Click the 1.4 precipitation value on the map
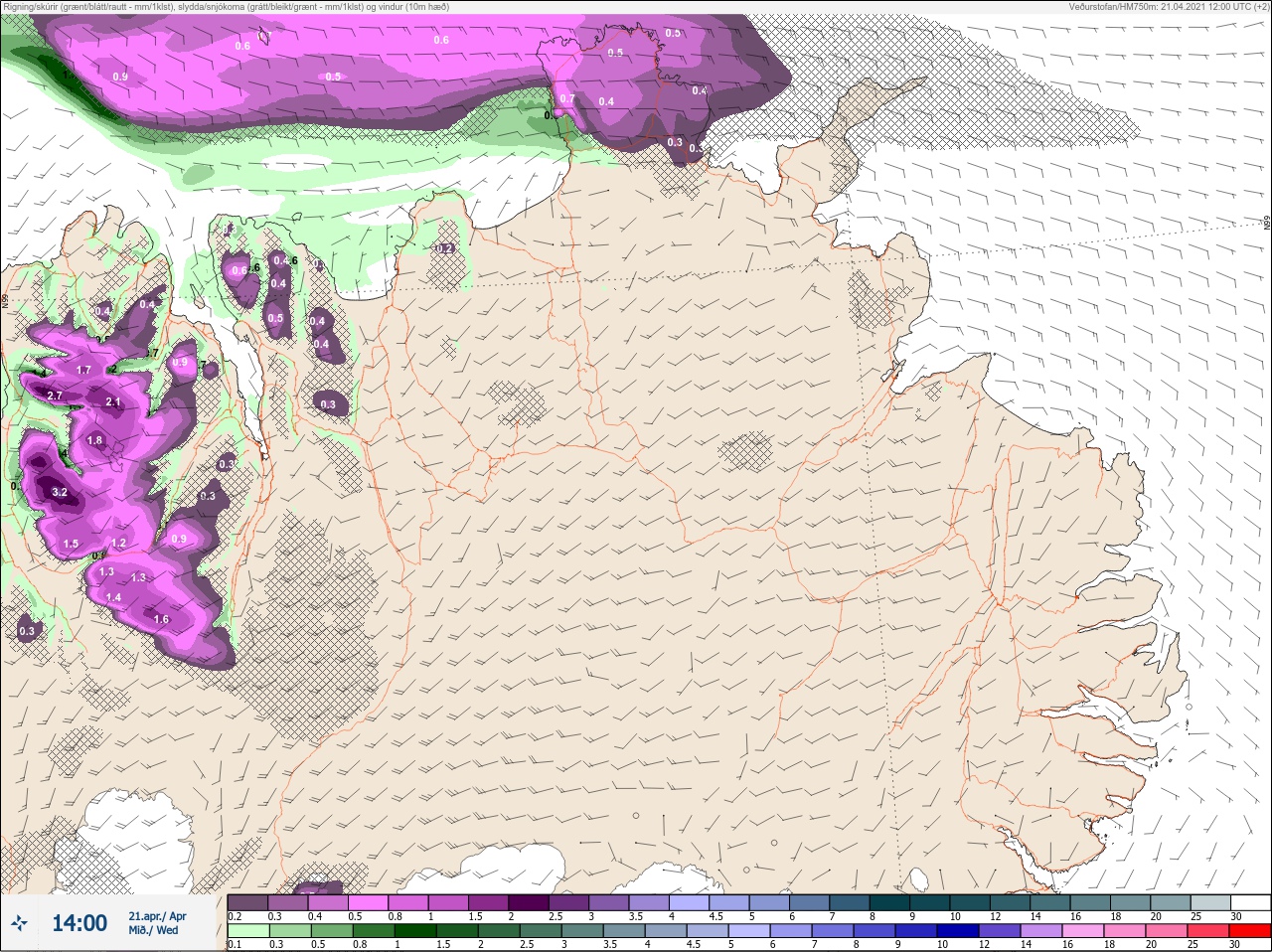 point(113,597)
